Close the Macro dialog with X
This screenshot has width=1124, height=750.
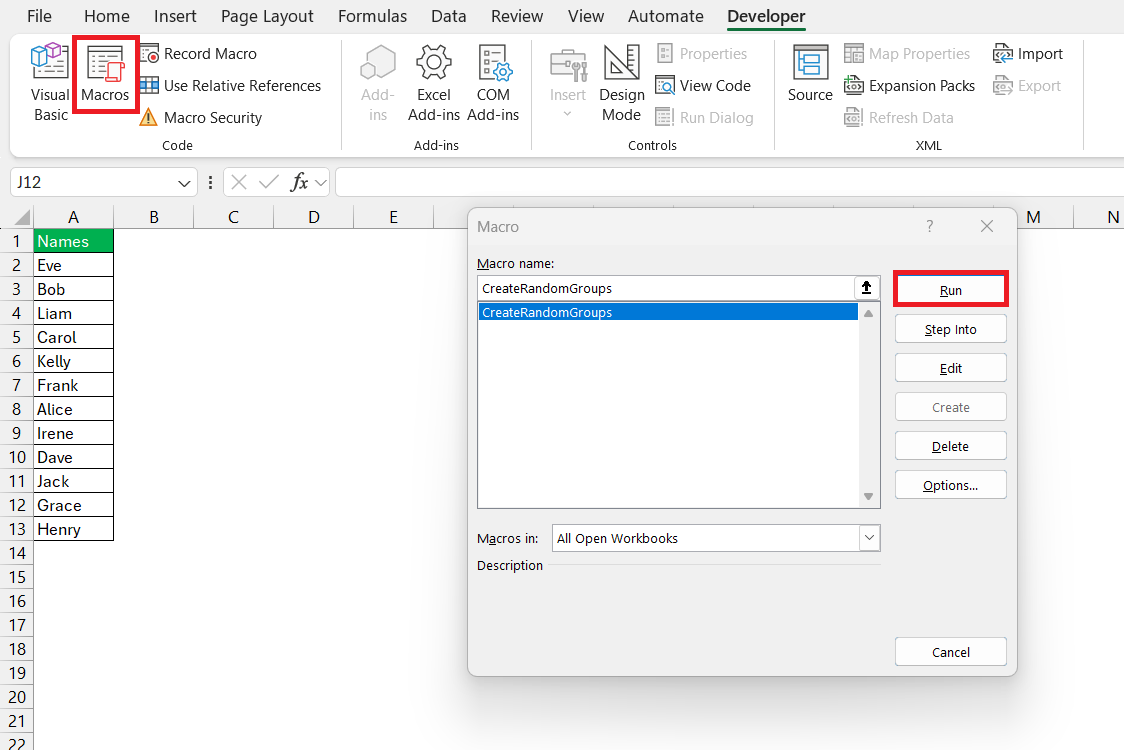(x=987, y=227)
